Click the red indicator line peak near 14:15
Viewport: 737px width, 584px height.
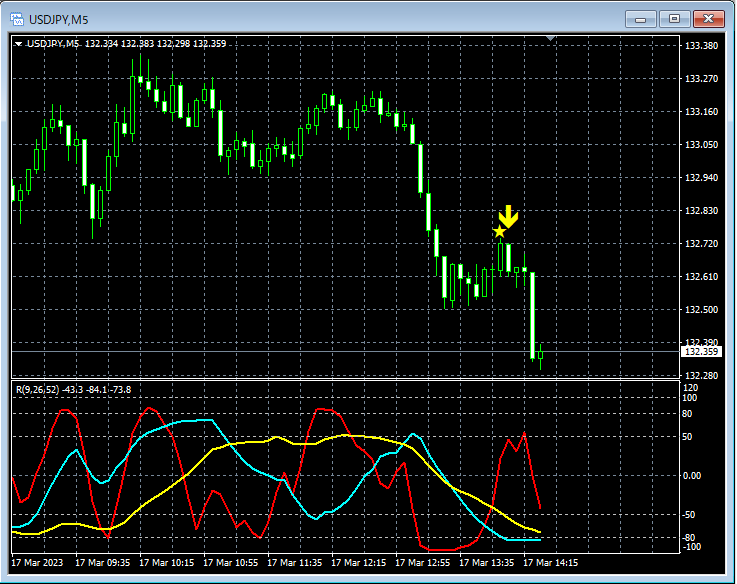point(524,433)
